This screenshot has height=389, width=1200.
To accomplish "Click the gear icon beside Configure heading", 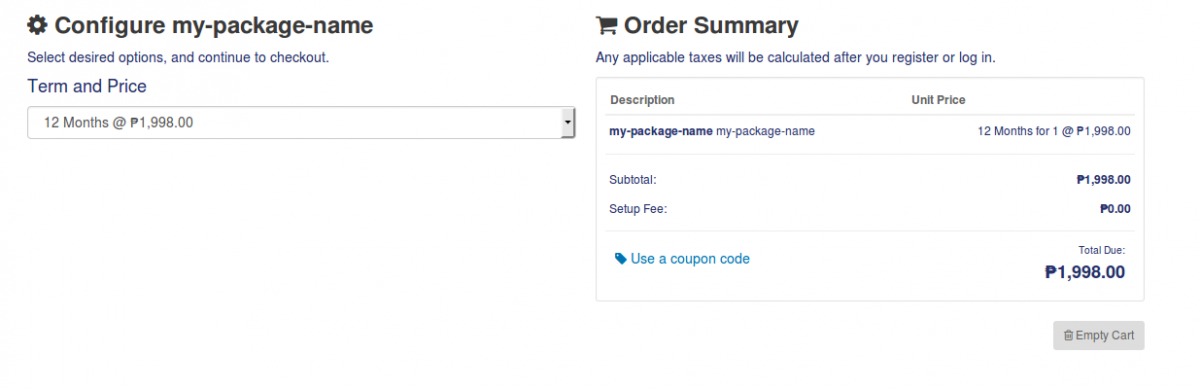I will (x=37, y=25).
